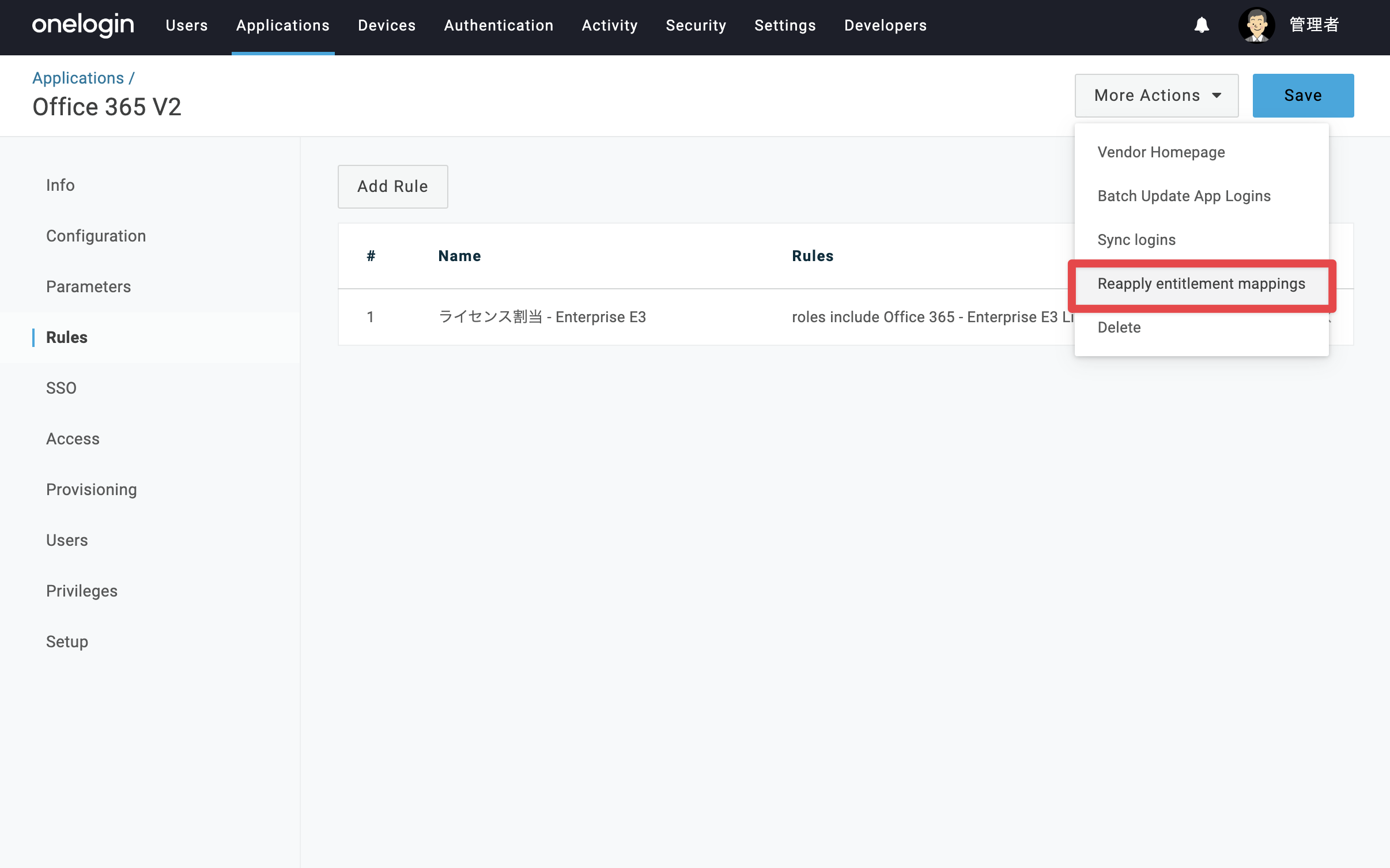Click the Office 365 V2 page title
The image size is (1390, 868).
pos(107,107)
